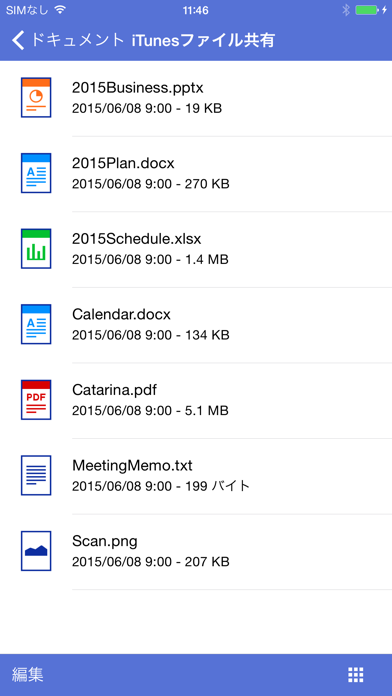Tap the green spreadsheet icon for 2015Schedule.xlsx
This screenshot has height=696, width=392.
pyautogui.click(x=36, y=249)
